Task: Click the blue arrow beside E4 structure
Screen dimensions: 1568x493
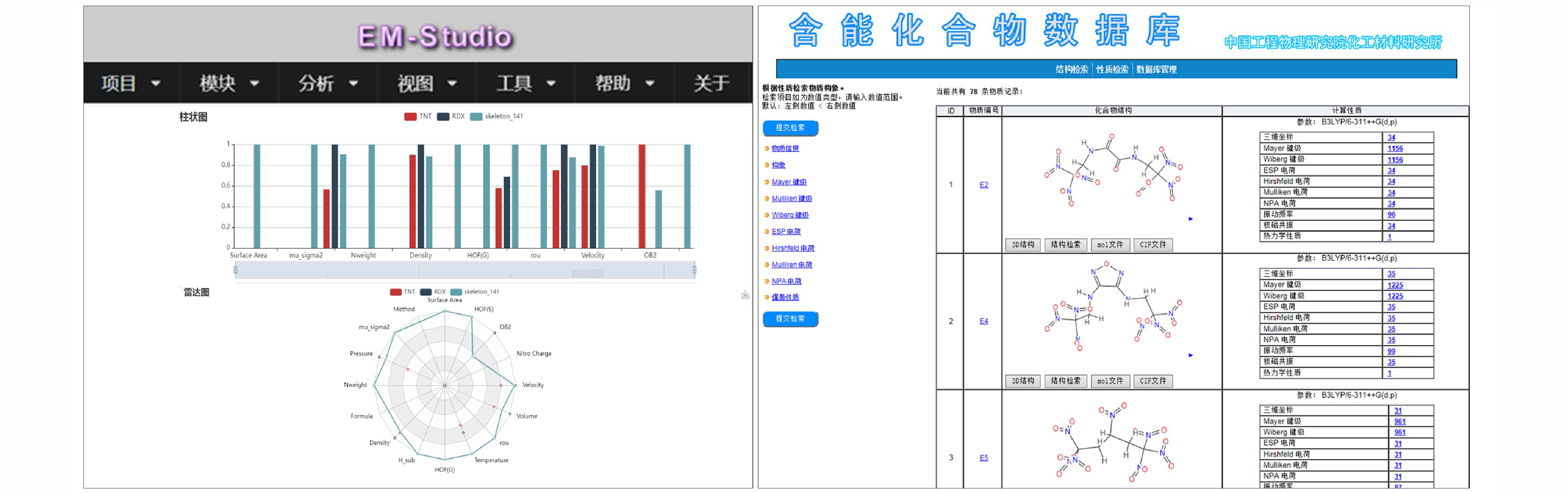Action: [1191, 355]
